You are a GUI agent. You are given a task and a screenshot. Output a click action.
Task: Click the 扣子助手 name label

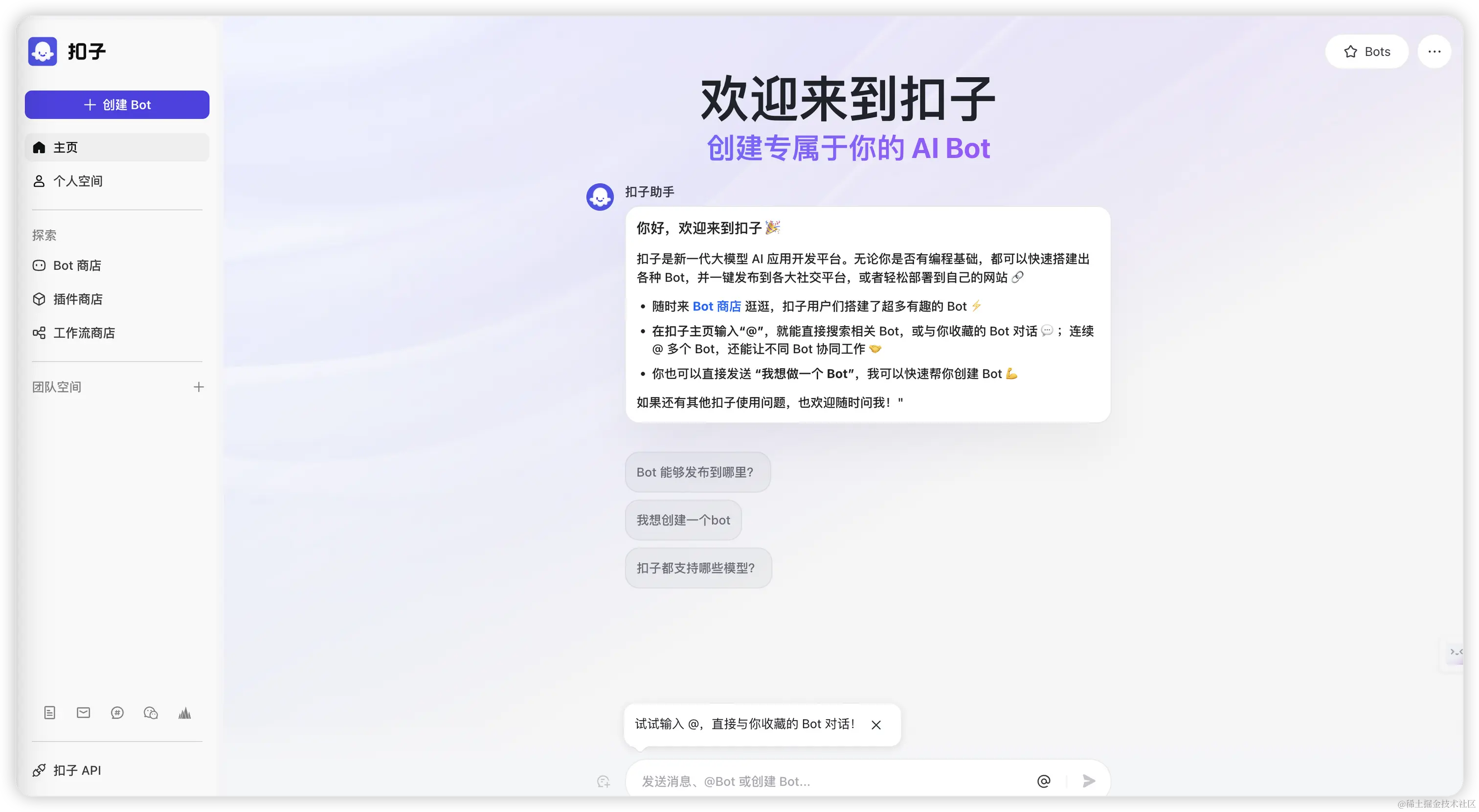tap(650, 192)
